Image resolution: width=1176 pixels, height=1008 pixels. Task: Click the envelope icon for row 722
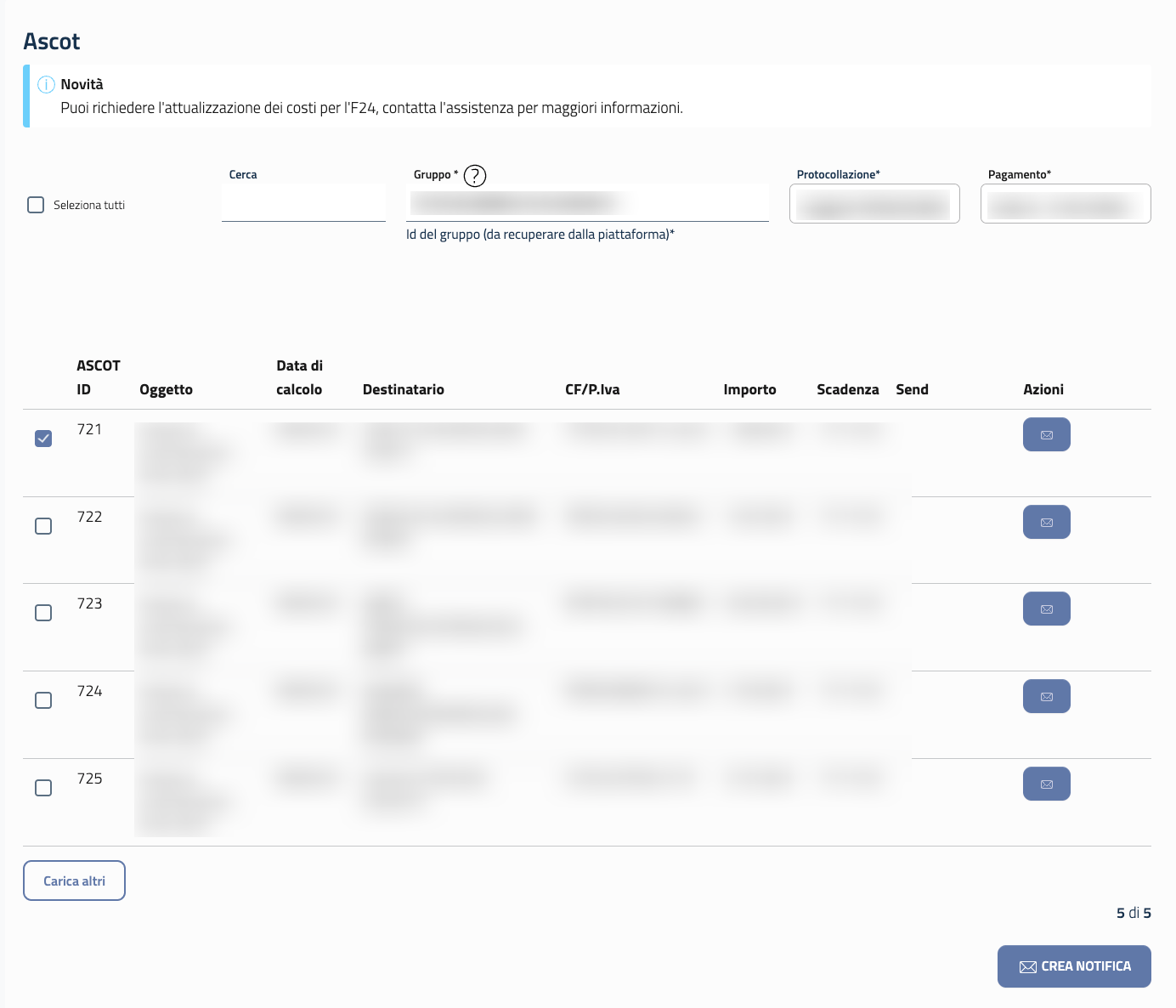tap(1046, 523)
